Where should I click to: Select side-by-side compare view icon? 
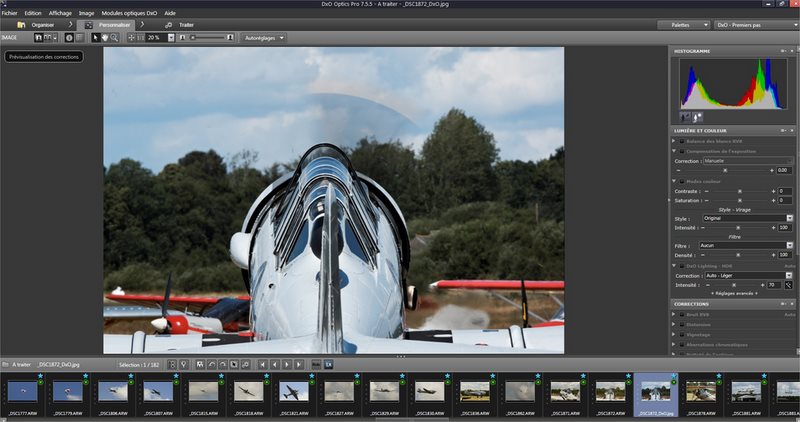pyautogui.click(x=47, y=38)
